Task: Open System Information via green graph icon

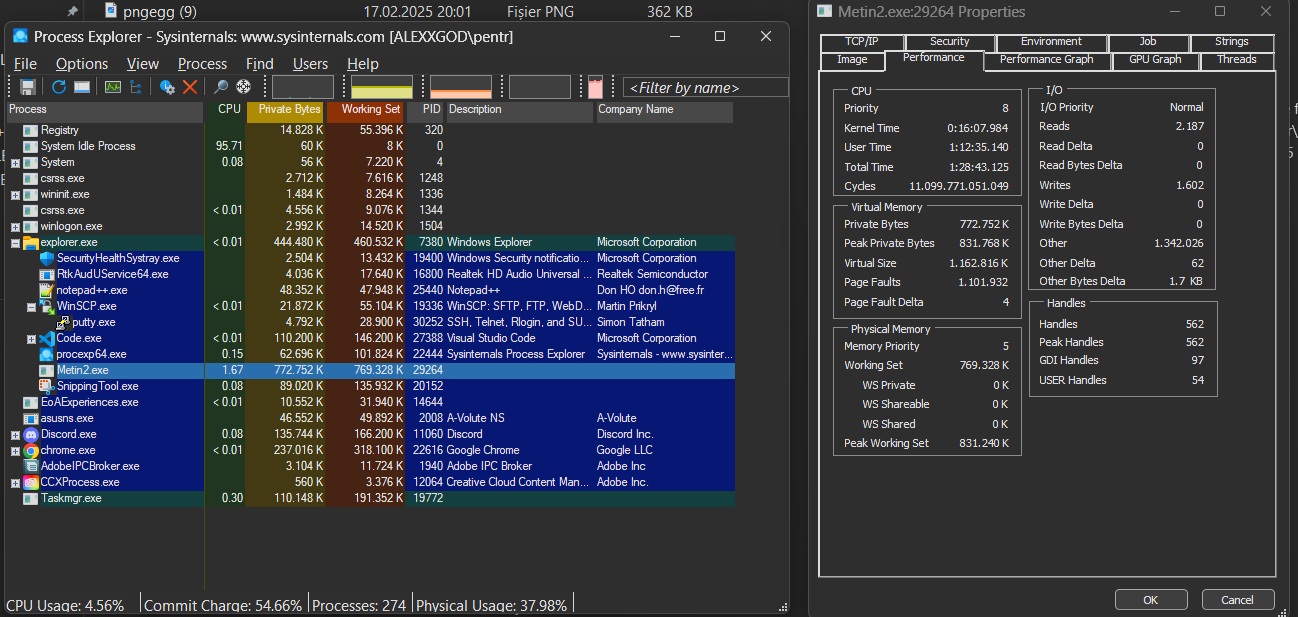Action: pos(113,88)
